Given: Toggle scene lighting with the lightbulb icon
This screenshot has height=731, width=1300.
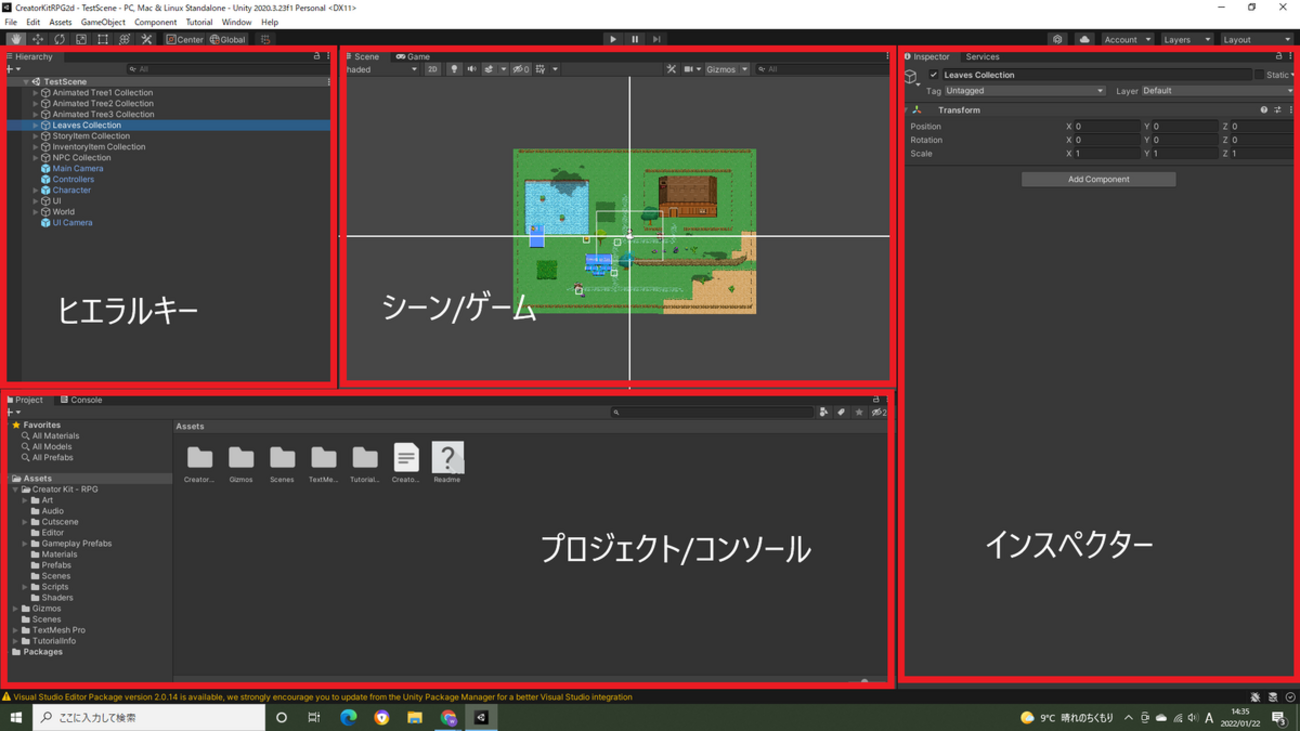Looking at the screenshot, I should pos(454,69).
